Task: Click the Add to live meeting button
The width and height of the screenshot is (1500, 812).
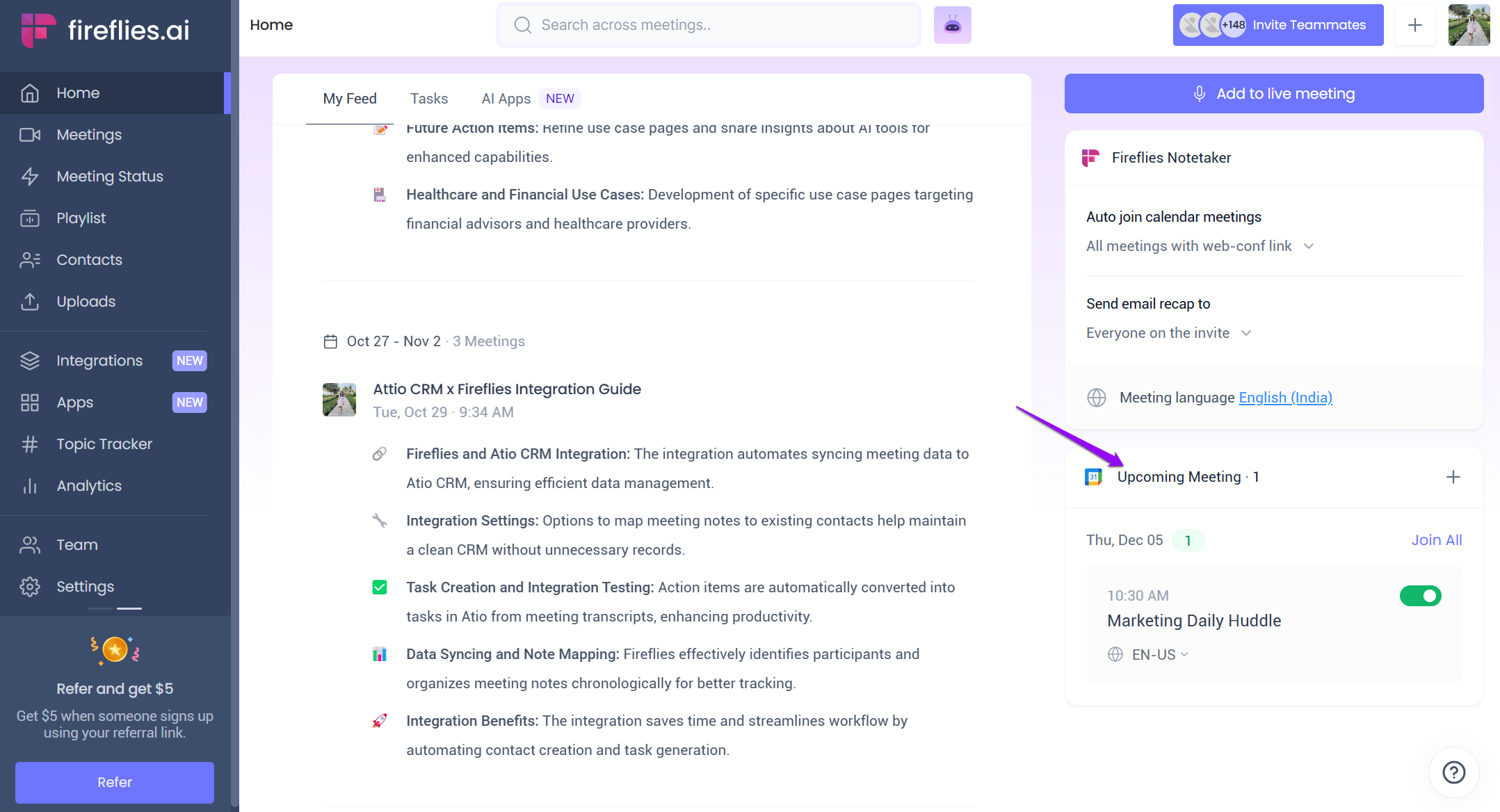Action: [1273, 94]
